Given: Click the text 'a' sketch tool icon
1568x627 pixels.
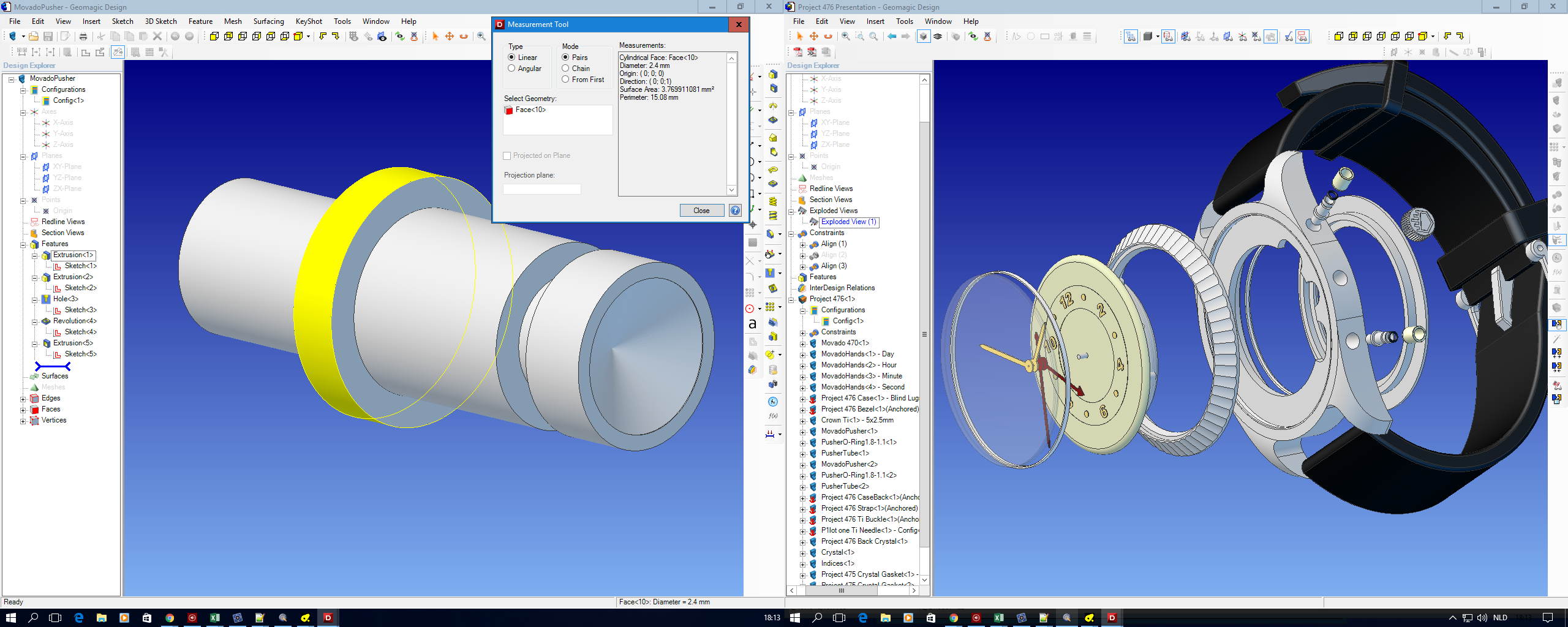Looking at the screenshot, I should 752,324.
